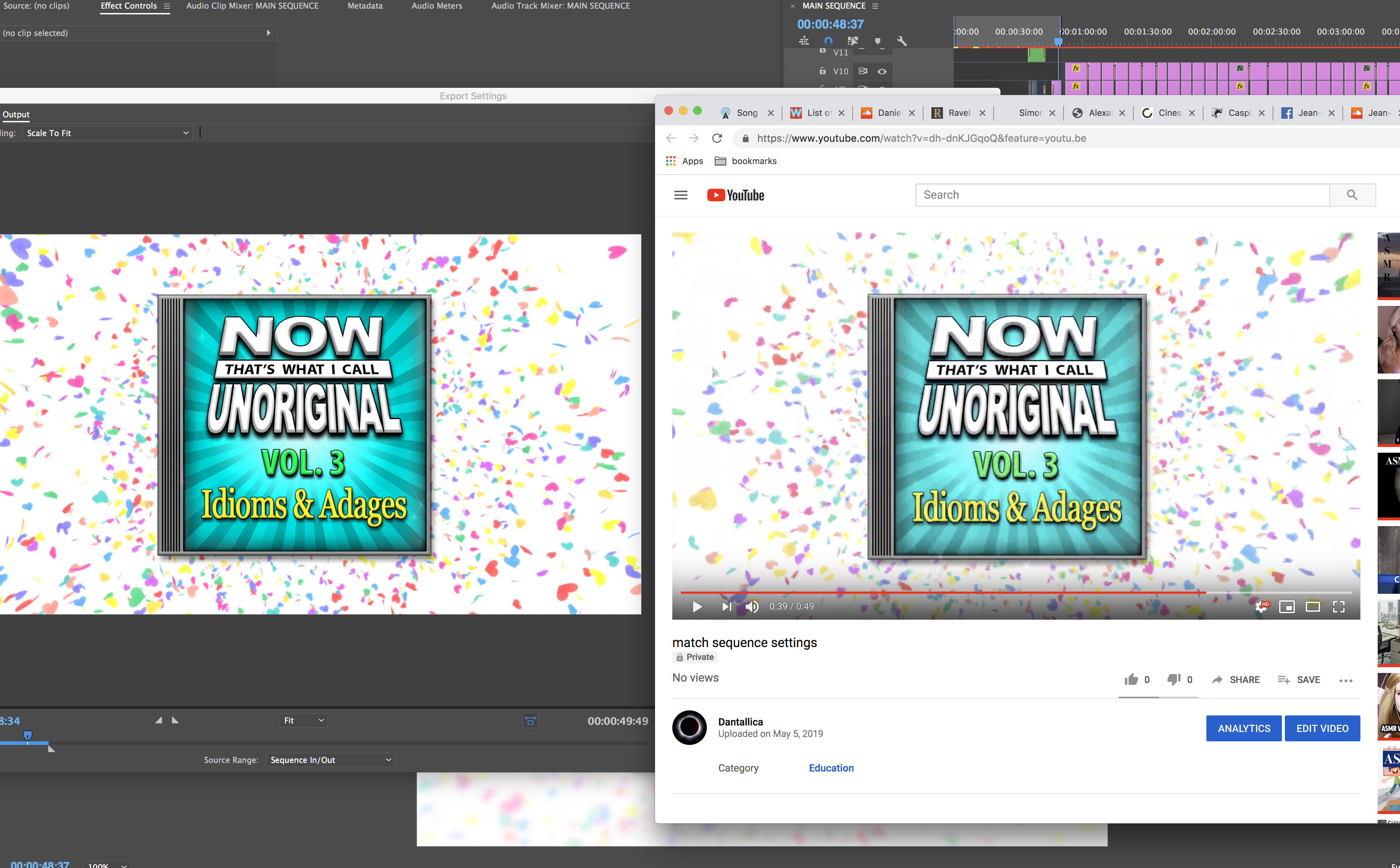Switch to Audio Clip Mixer tab
Screen dimensions: 1400x868
coord(252,6)
